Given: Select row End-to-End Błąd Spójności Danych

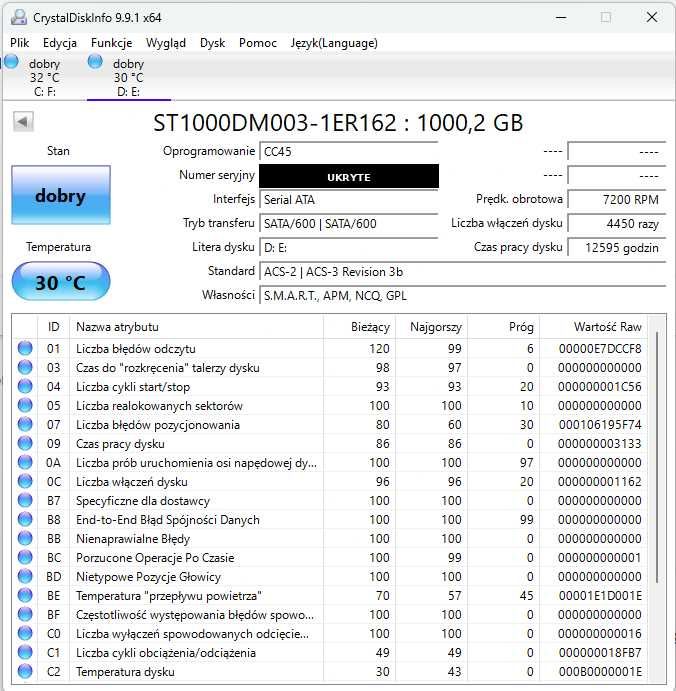Looking at the screenshot, I should (330, 520).
